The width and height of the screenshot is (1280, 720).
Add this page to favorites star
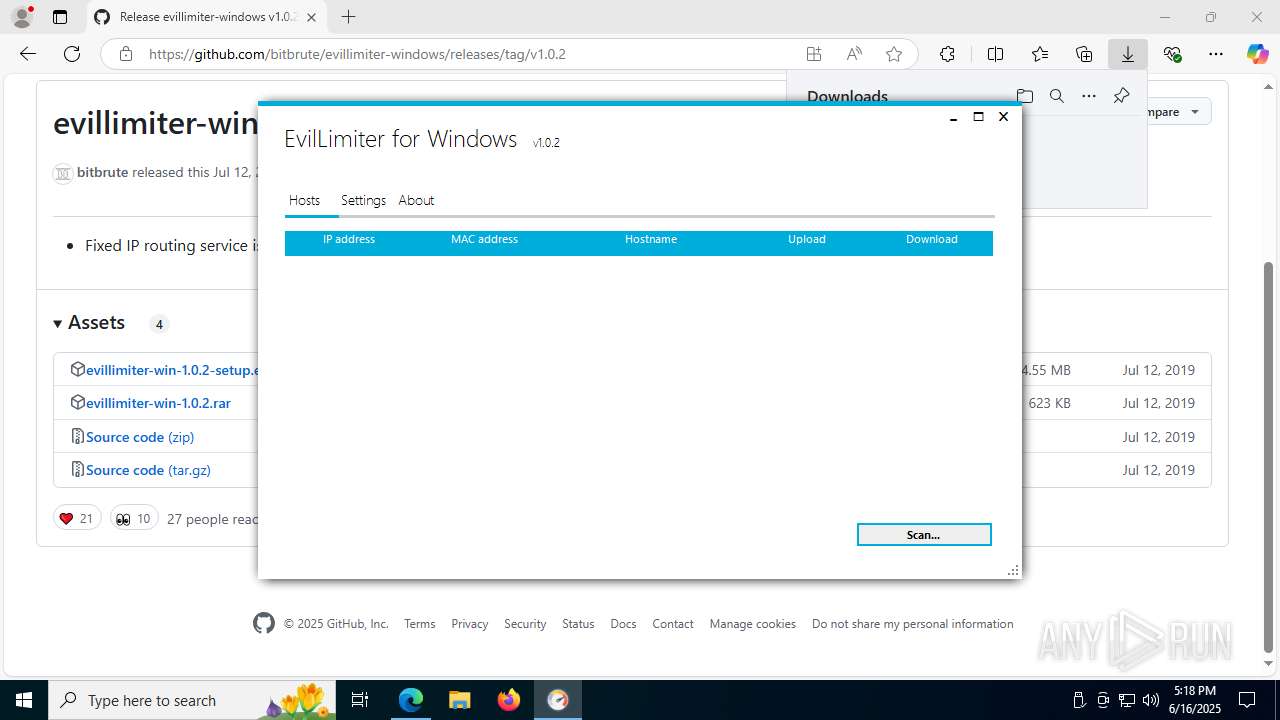[x=894, y=54]
